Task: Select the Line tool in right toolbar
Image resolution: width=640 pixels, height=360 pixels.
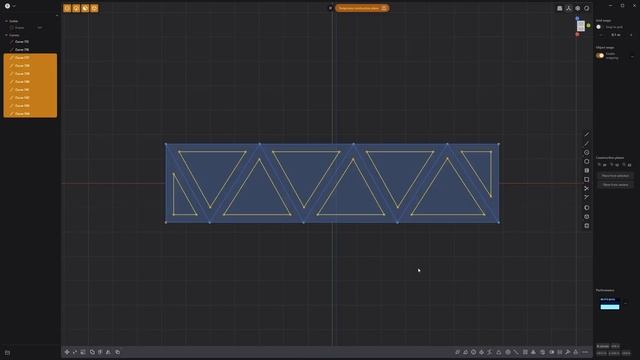Action: point(587,134)
